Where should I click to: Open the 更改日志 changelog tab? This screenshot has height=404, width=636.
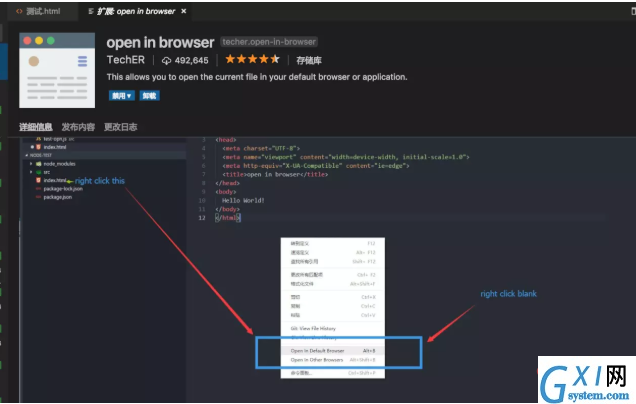[120, 127]
